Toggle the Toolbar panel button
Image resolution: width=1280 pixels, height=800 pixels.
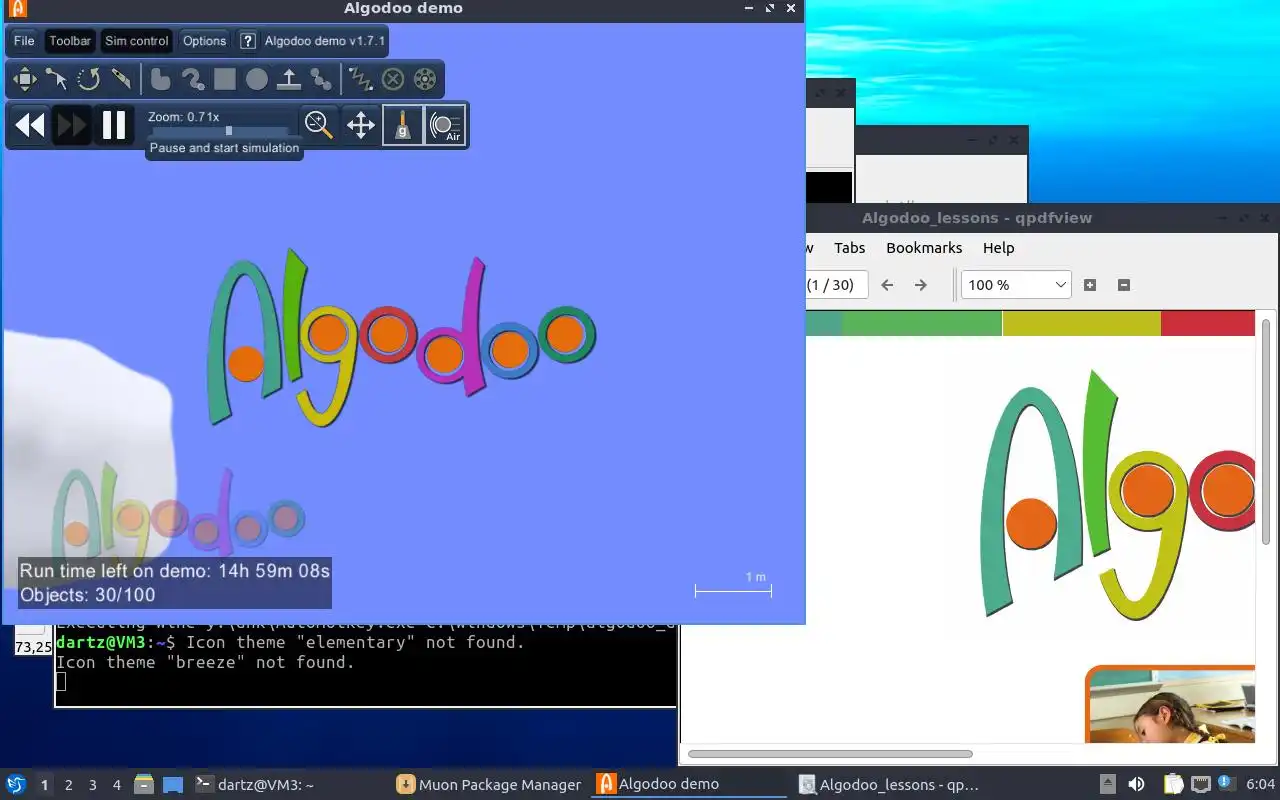pos(70,41)
